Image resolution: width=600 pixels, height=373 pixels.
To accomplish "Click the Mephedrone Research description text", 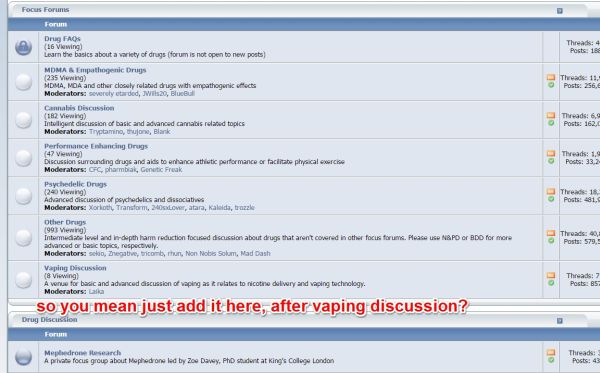I will tap(189, 361).
